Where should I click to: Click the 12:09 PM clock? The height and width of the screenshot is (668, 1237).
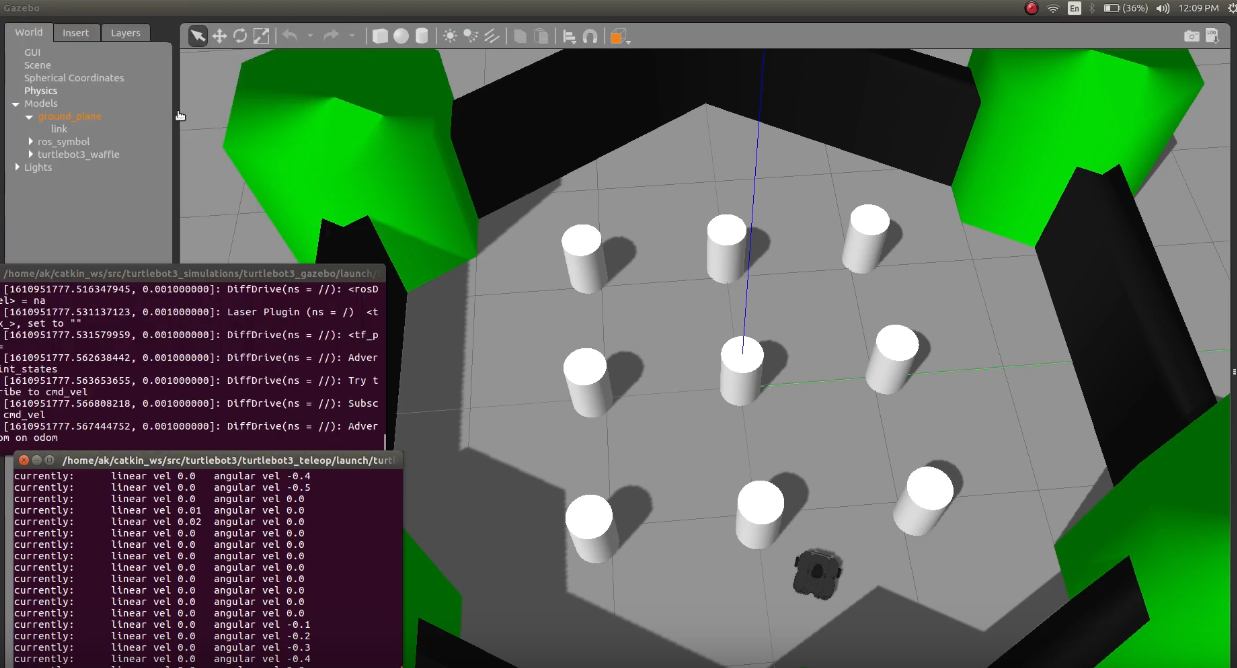[1198, 8]
